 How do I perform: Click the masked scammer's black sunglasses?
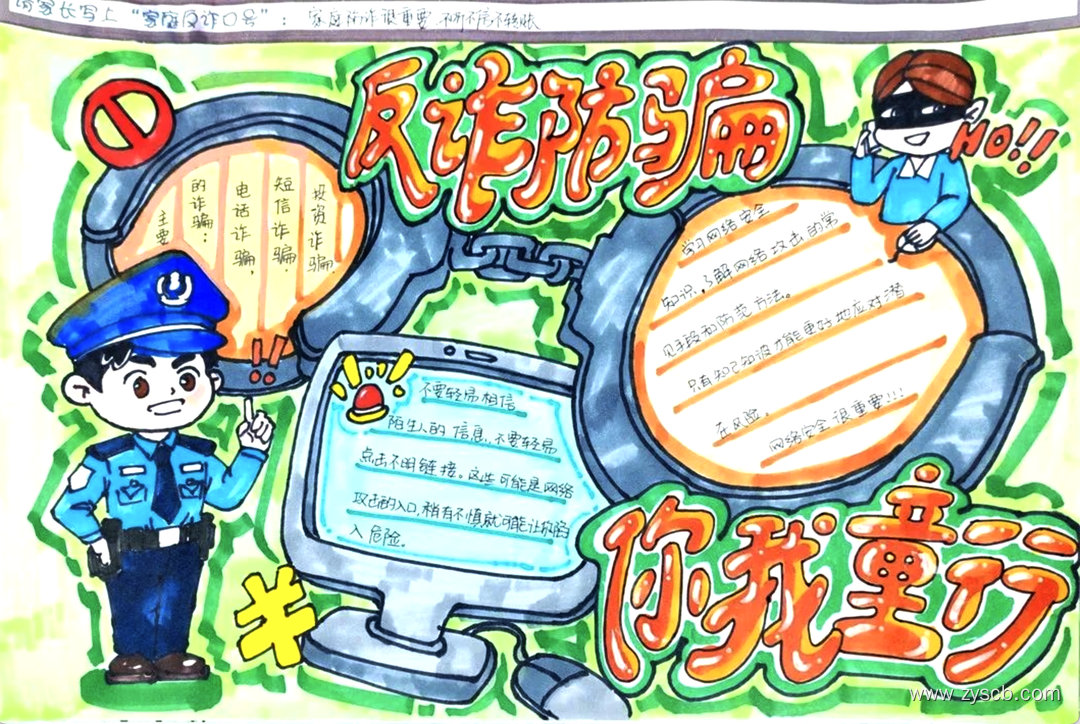coord(917,112)
